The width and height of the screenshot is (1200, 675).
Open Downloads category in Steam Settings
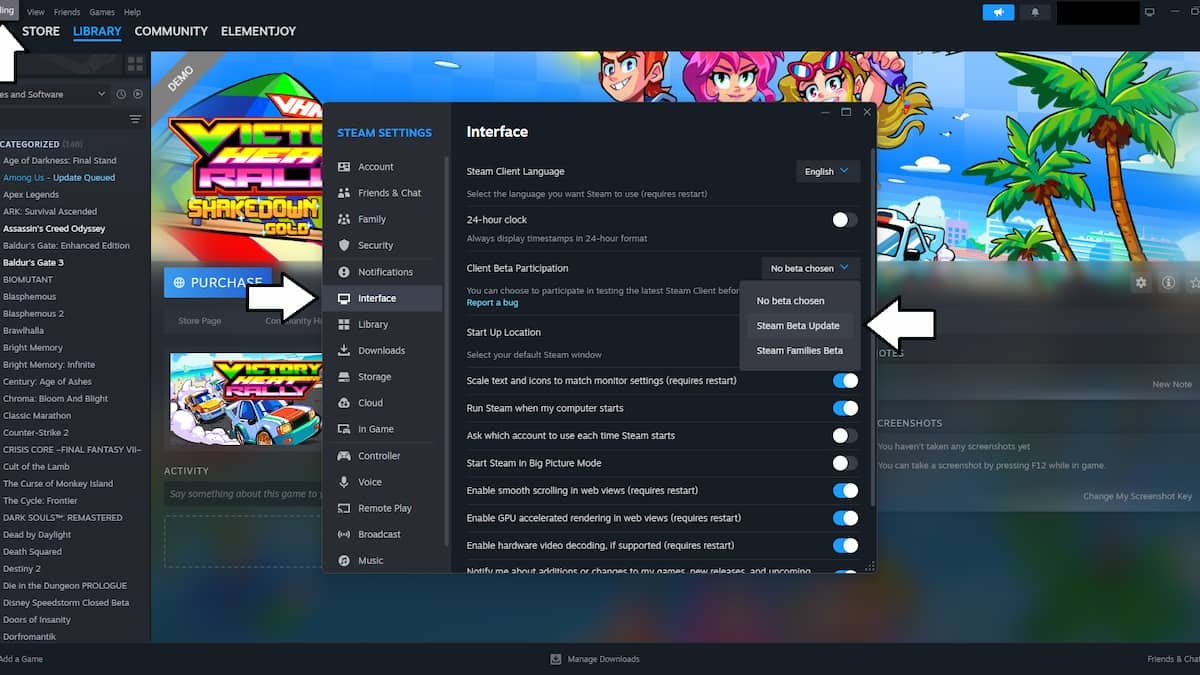click(382, 350)
